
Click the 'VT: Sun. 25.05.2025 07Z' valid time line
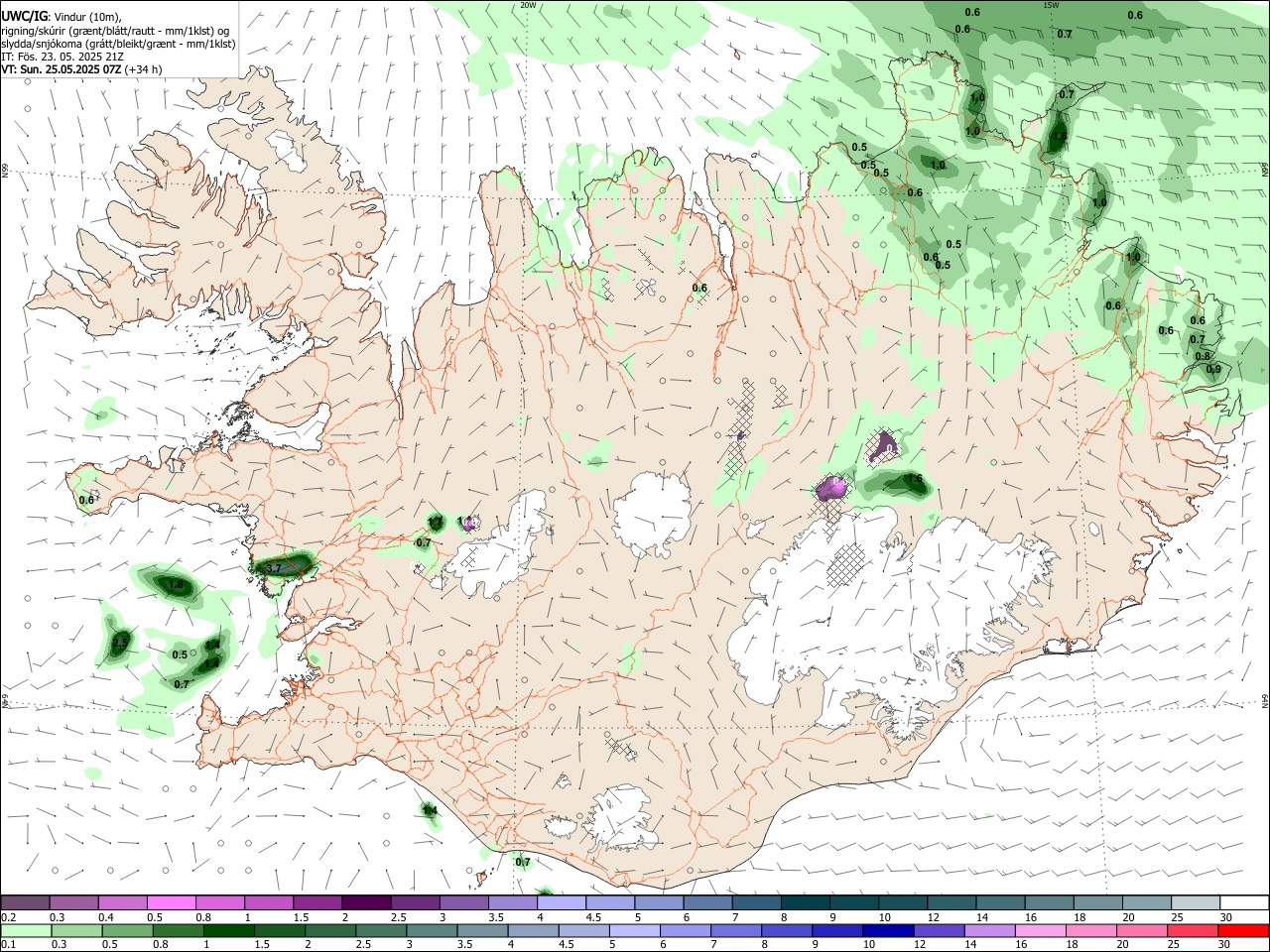pyautogui.click(x=63, y=69)
